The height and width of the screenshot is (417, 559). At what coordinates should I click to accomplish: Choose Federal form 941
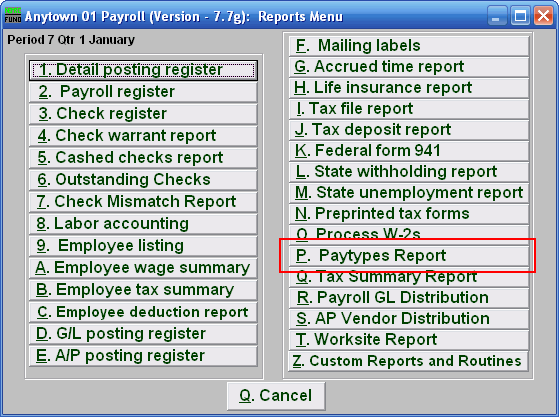coord(409,151)
